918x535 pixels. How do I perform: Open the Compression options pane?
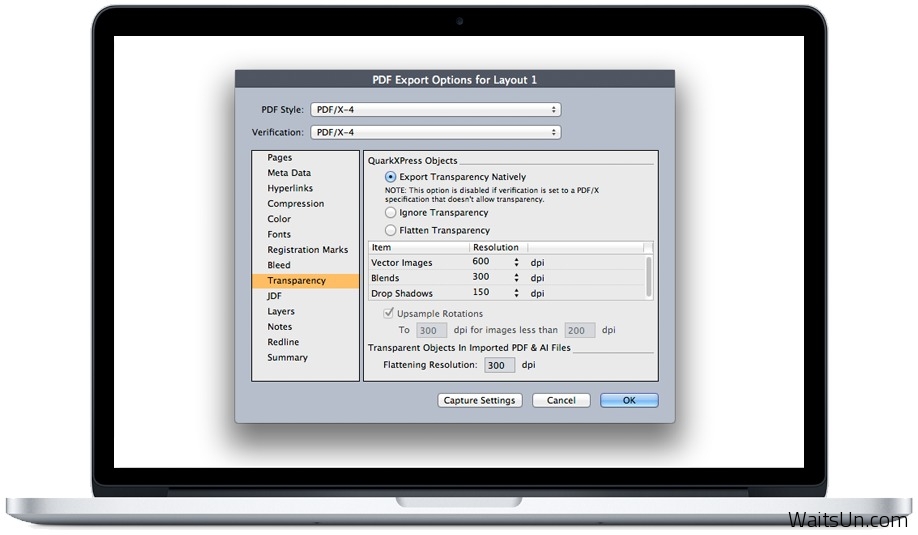pos(295,204)
